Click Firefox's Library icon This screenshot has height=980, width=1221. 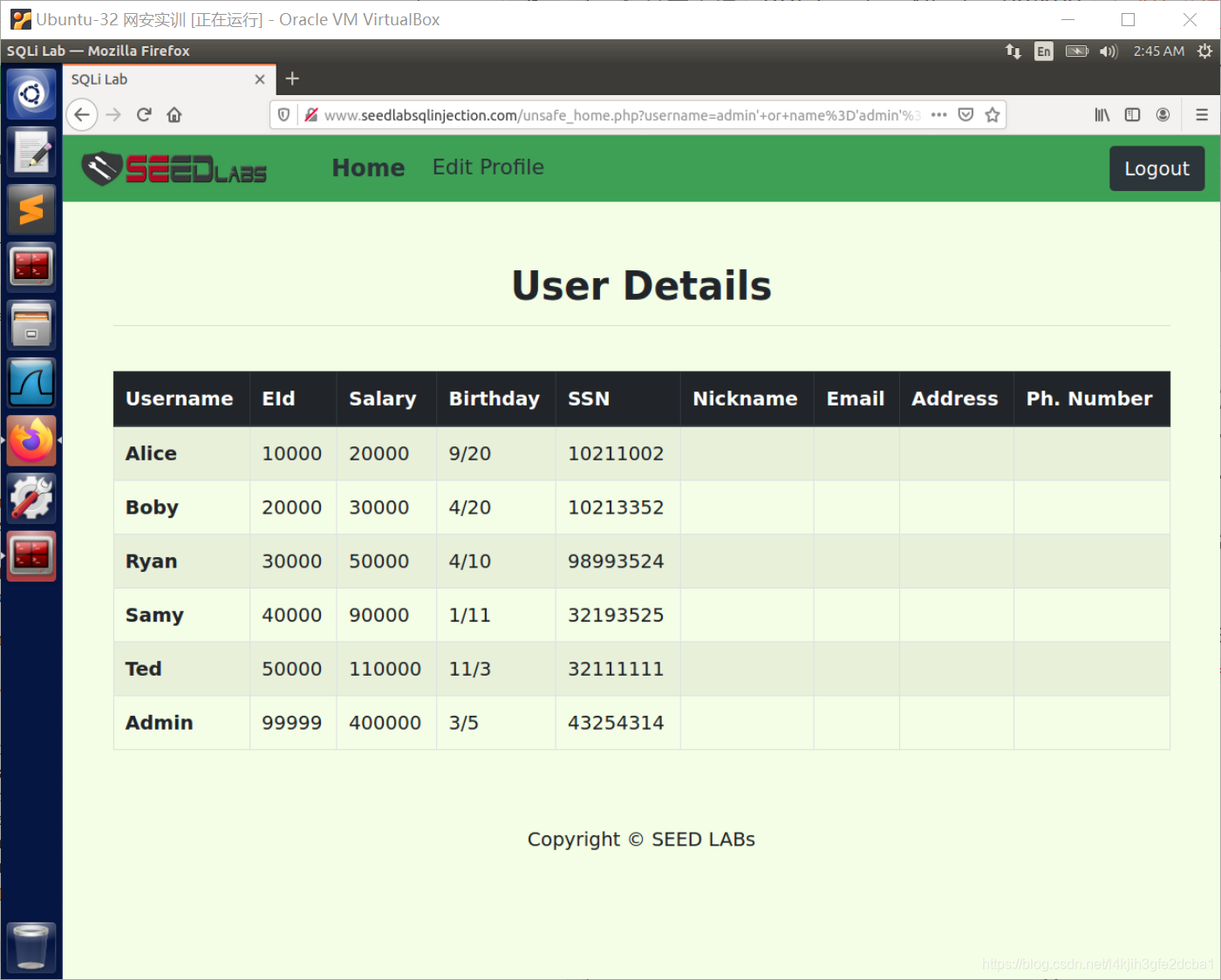1102,114
